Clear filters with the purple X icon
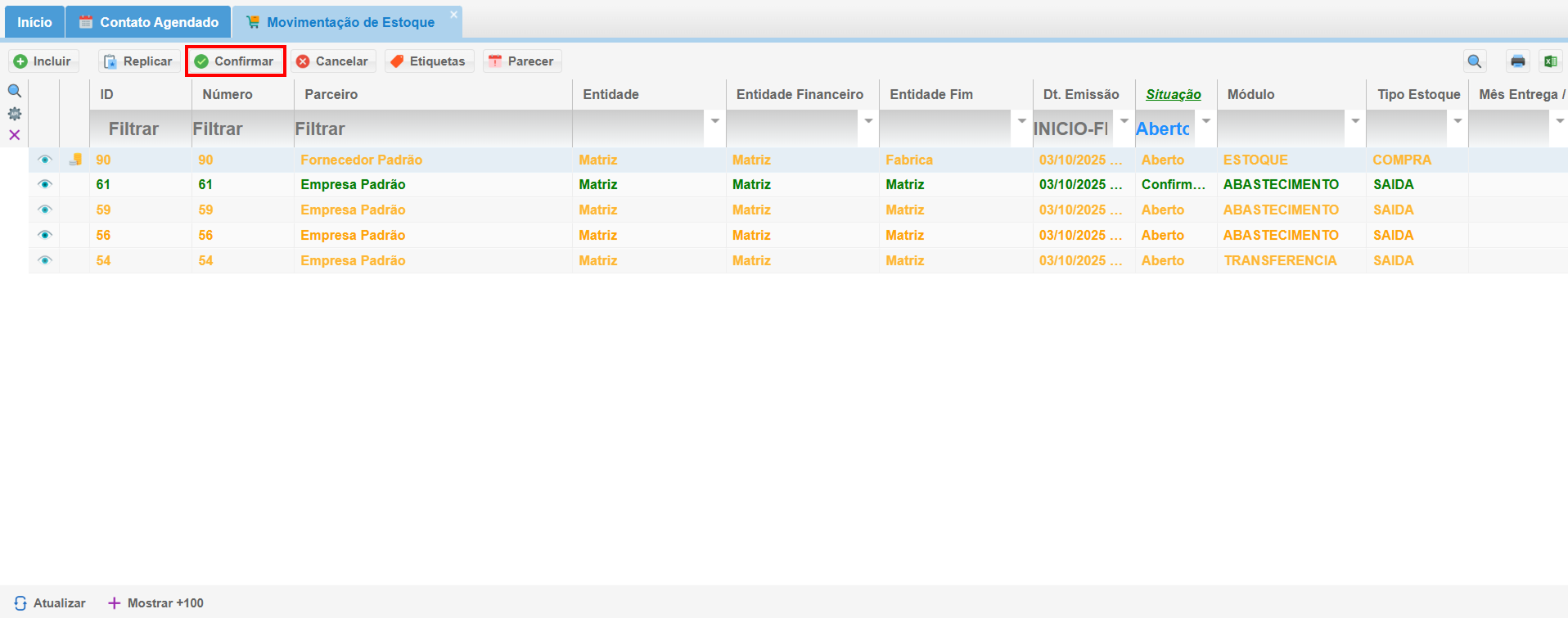Viewport: 1568px width, 618px height. tap(15, 135)
